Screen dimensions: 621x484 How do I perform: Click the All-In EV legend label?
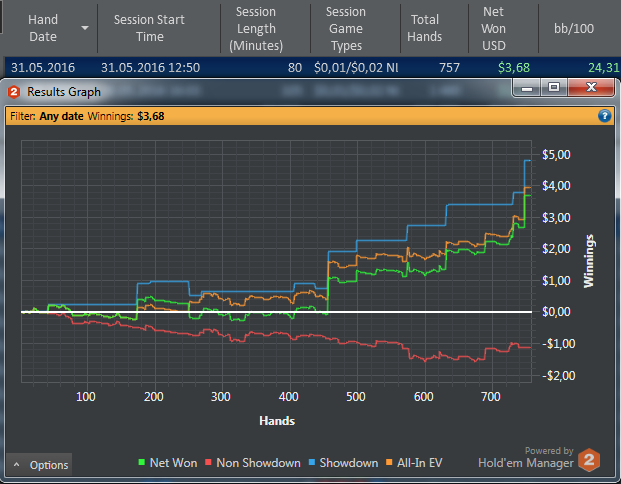(x=419, y=463)
